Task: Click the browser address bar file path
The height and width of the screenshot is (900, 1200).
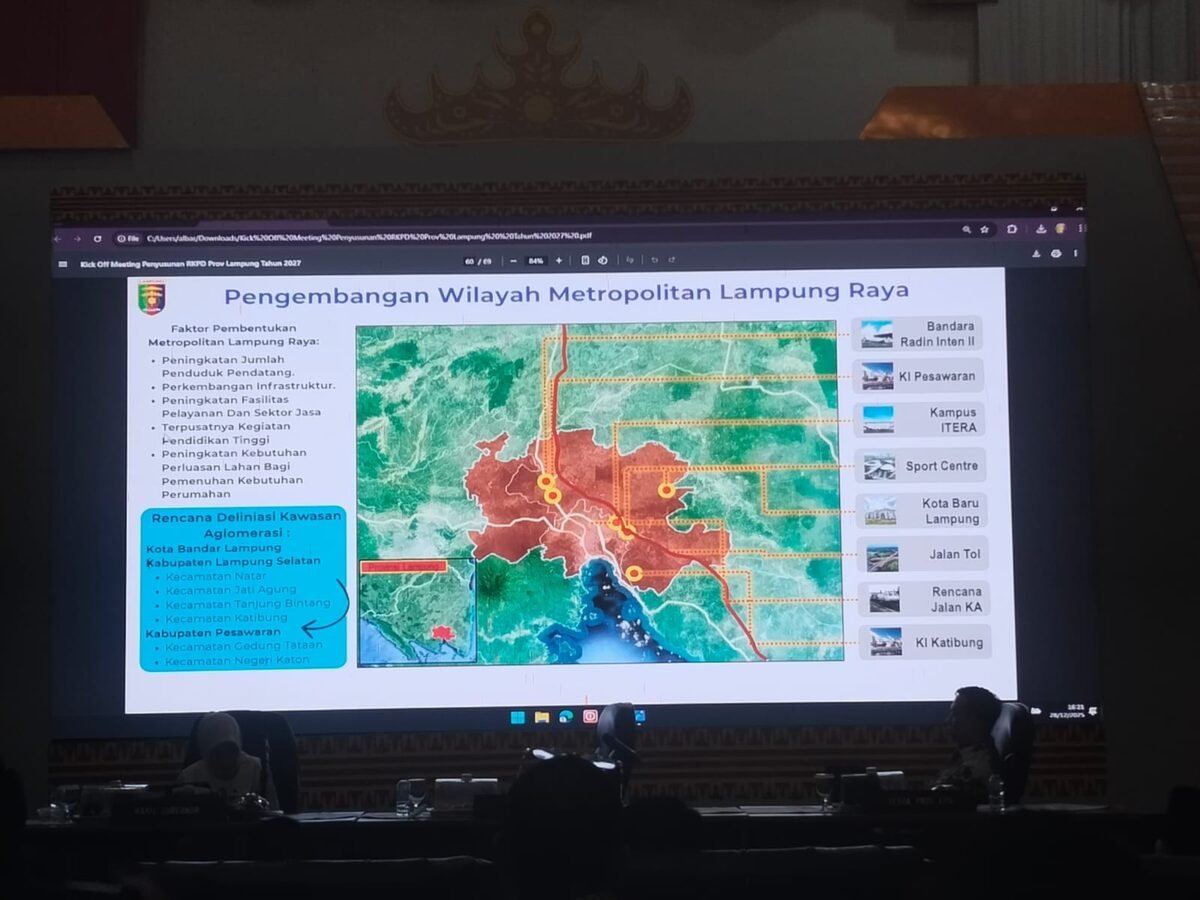Action: [370, 237]
